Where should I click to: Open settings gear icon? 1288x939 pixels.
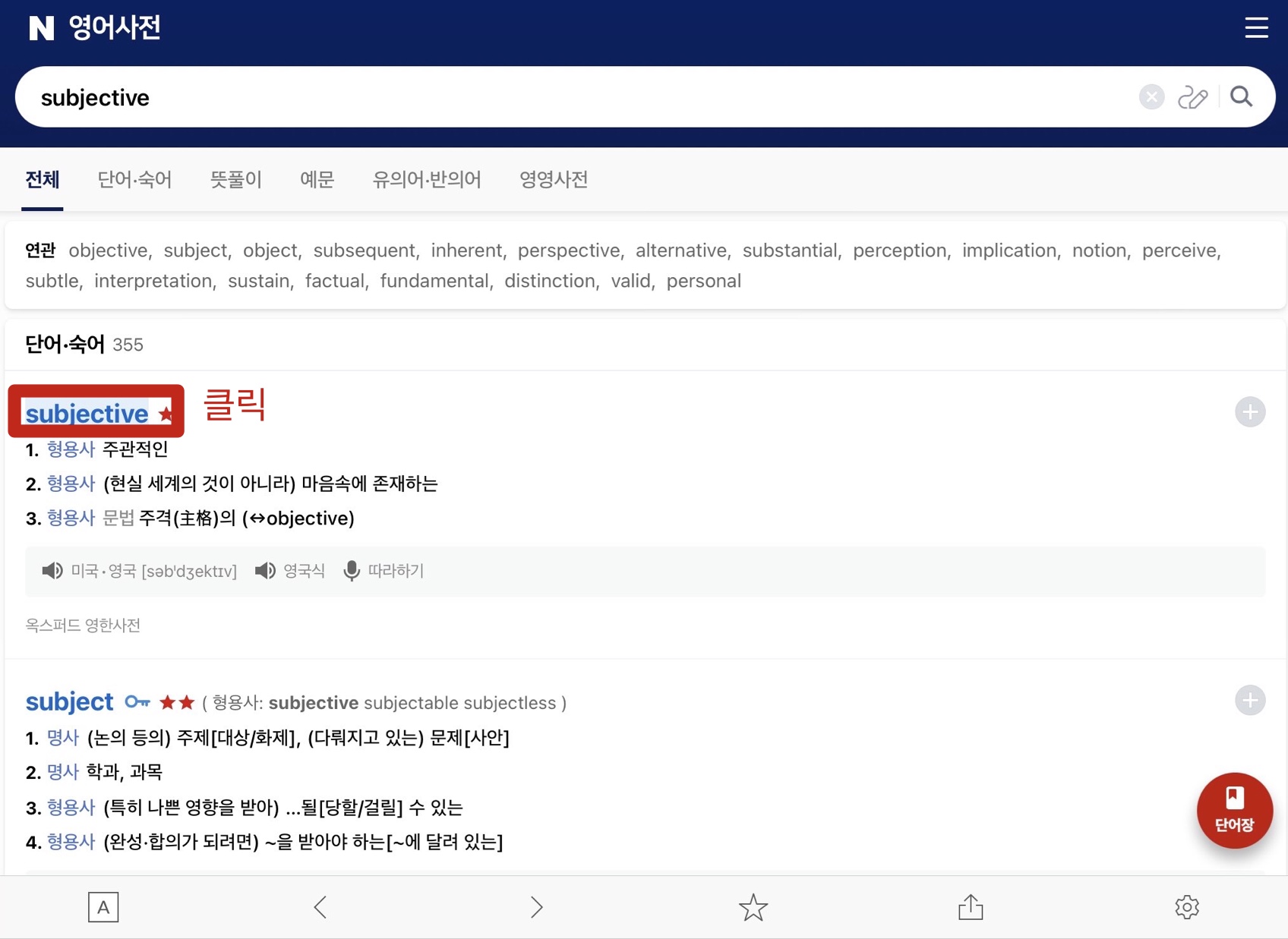click(1187, 907)
